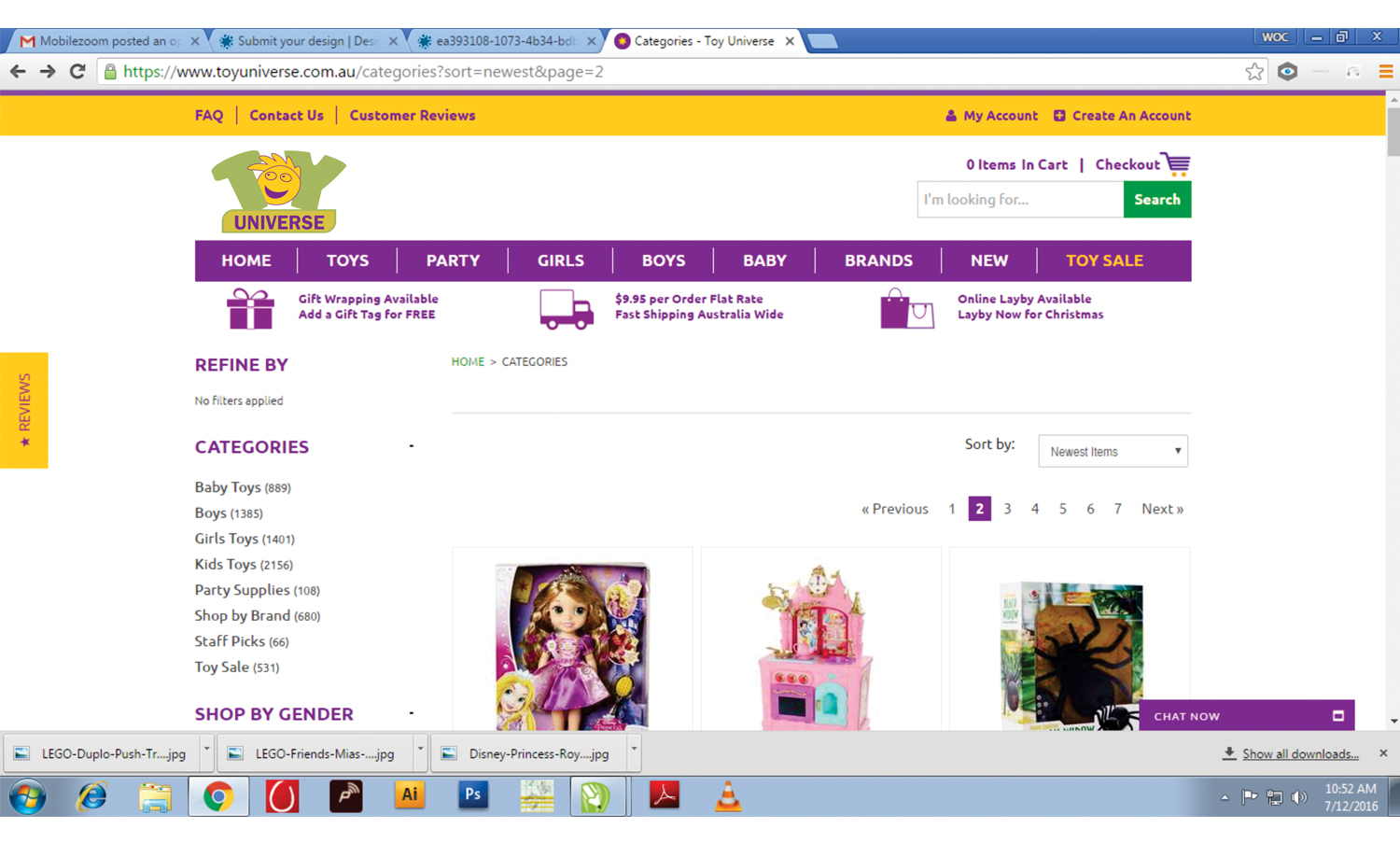This screenshot has width=1400, height=843.
Task: Go back with the browser back arrow
Action: [x=18, y=72]
